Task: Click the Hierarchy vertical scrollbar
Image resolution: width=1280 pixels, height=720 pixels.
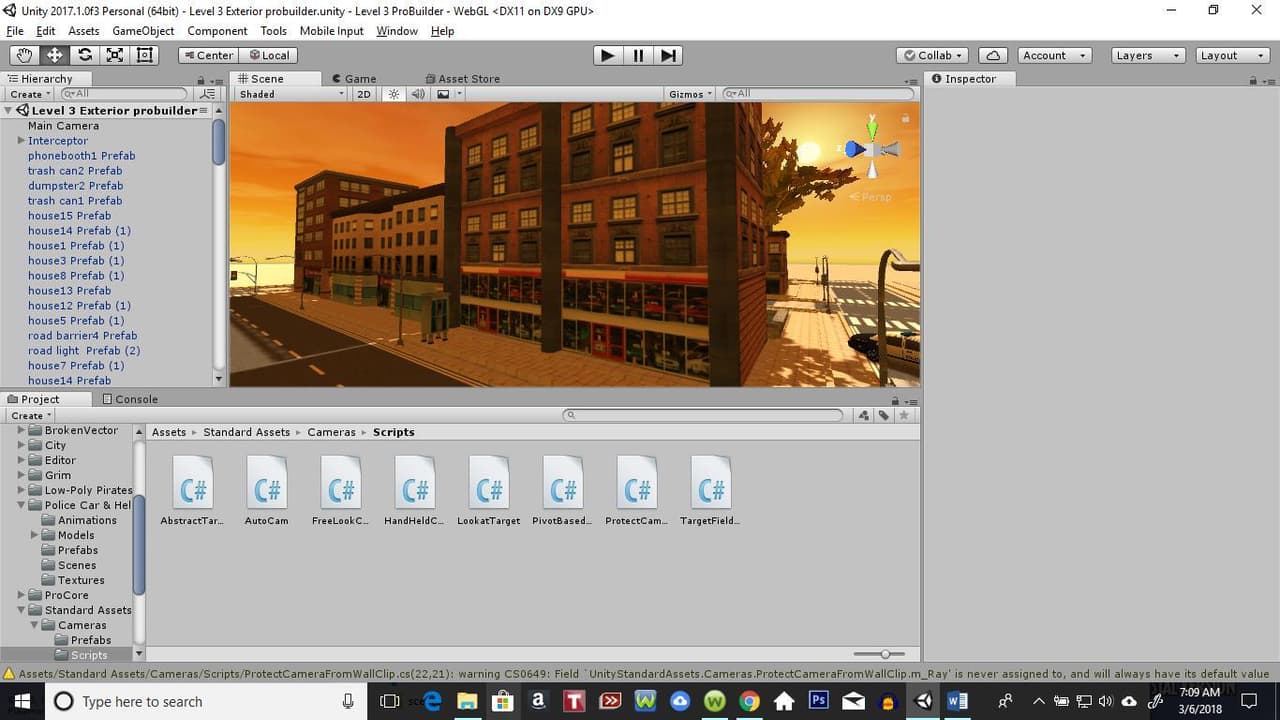Action: coord(219,143)
